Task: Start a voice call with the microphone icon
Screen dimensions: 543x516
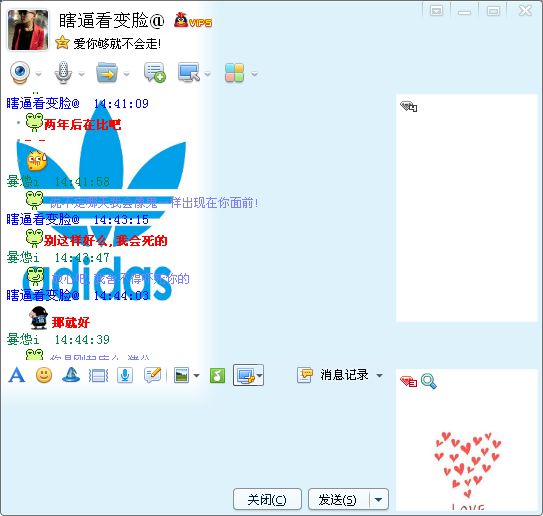Action: [x=63, y=72]
